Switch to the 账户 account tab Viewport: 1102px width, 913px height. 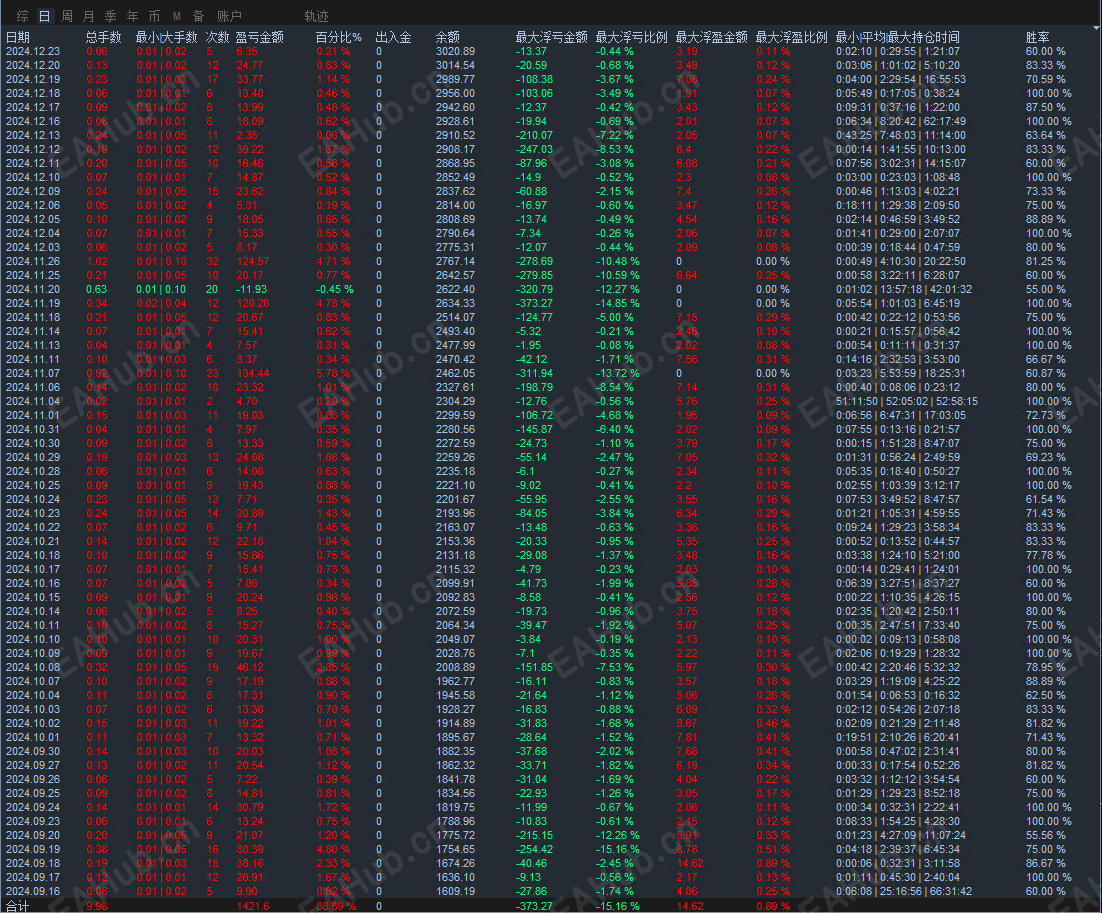[x=229, y=16]
